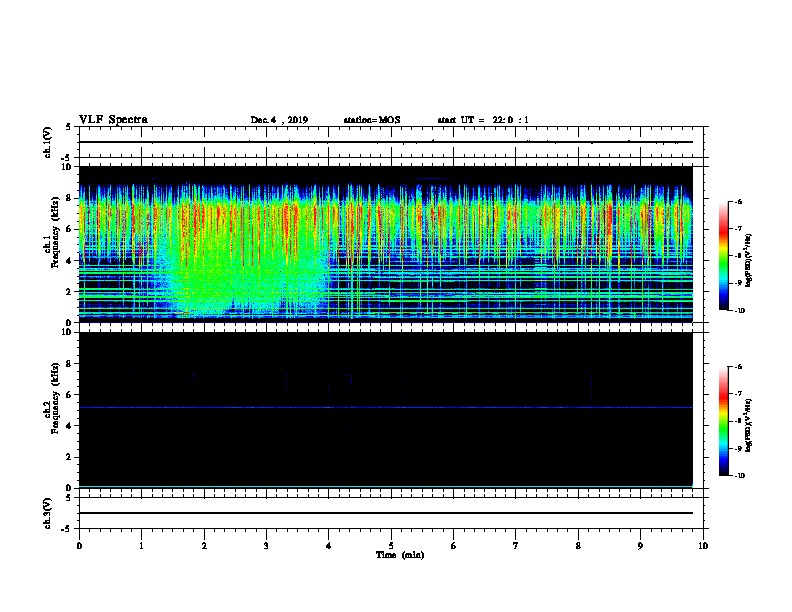Viewport: 792px width, 612px height.
Task: Click the "start UT = 22: 0 : 1" text
Action: pyautogui.click(x=483, y=120)
